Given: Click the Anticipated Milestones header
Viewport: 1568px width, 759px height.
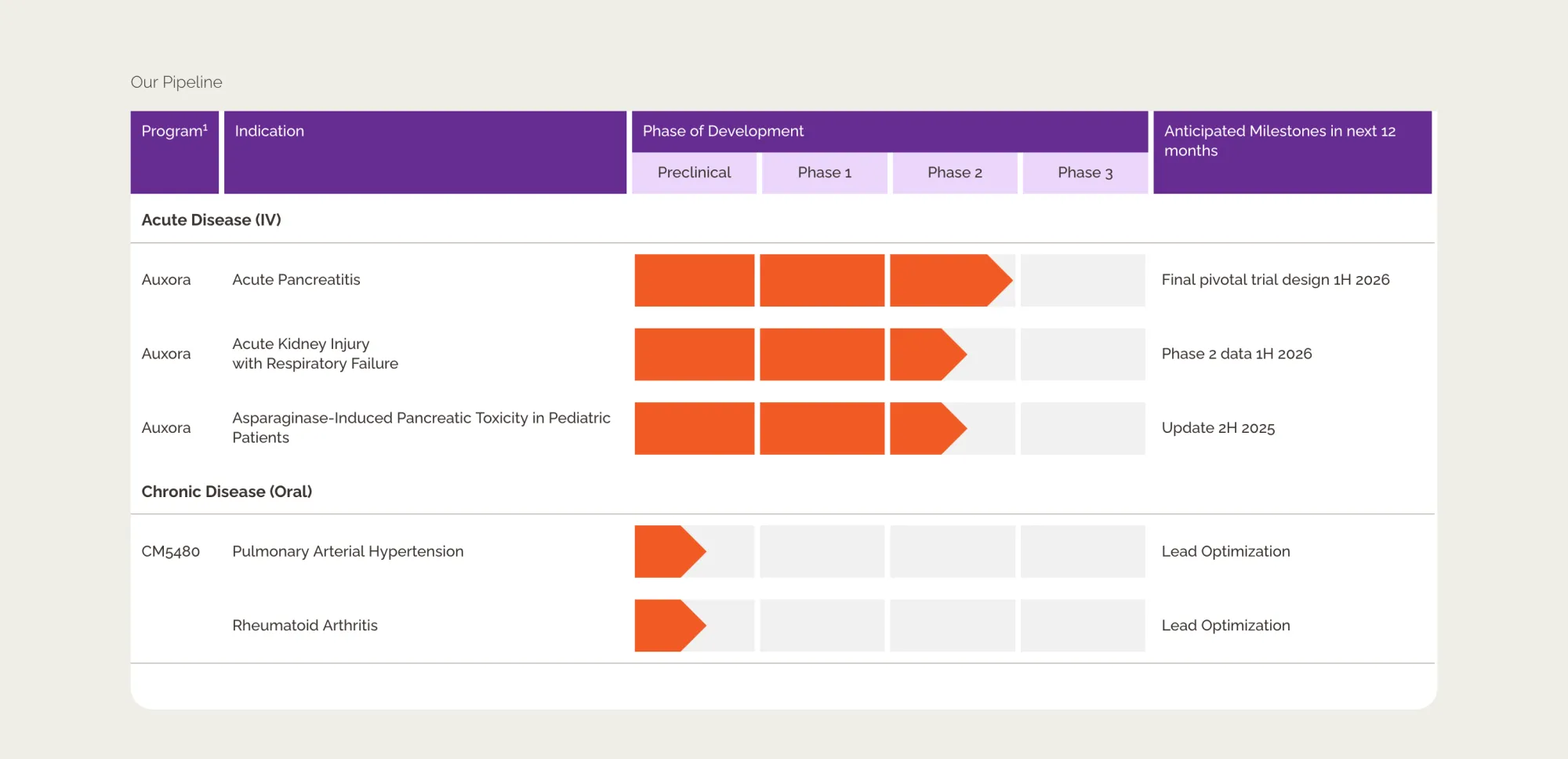Looking at the screenshot, I should tap(1279, 141).
